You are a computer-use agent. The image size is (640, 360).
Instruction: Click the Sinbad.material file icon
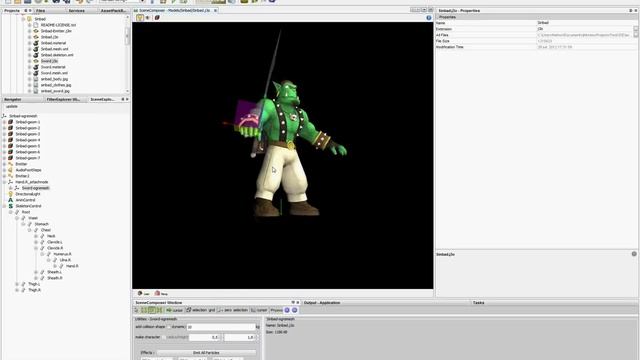coord(36,43)
